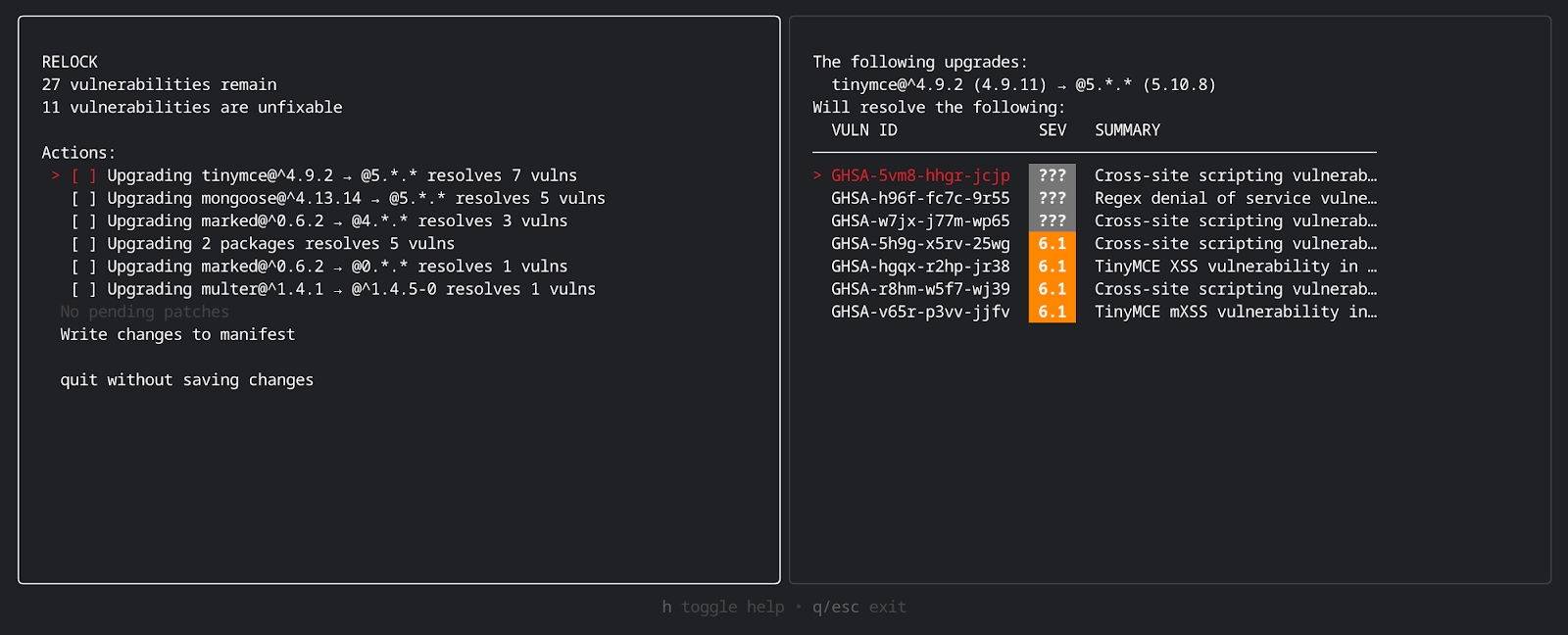Image resolution: width=1568 pixels, height=635 pixels.
Task: Toggle the marked@^0.6.2 to @4.*.* checkbox
Action: click(x=83, y=220)
